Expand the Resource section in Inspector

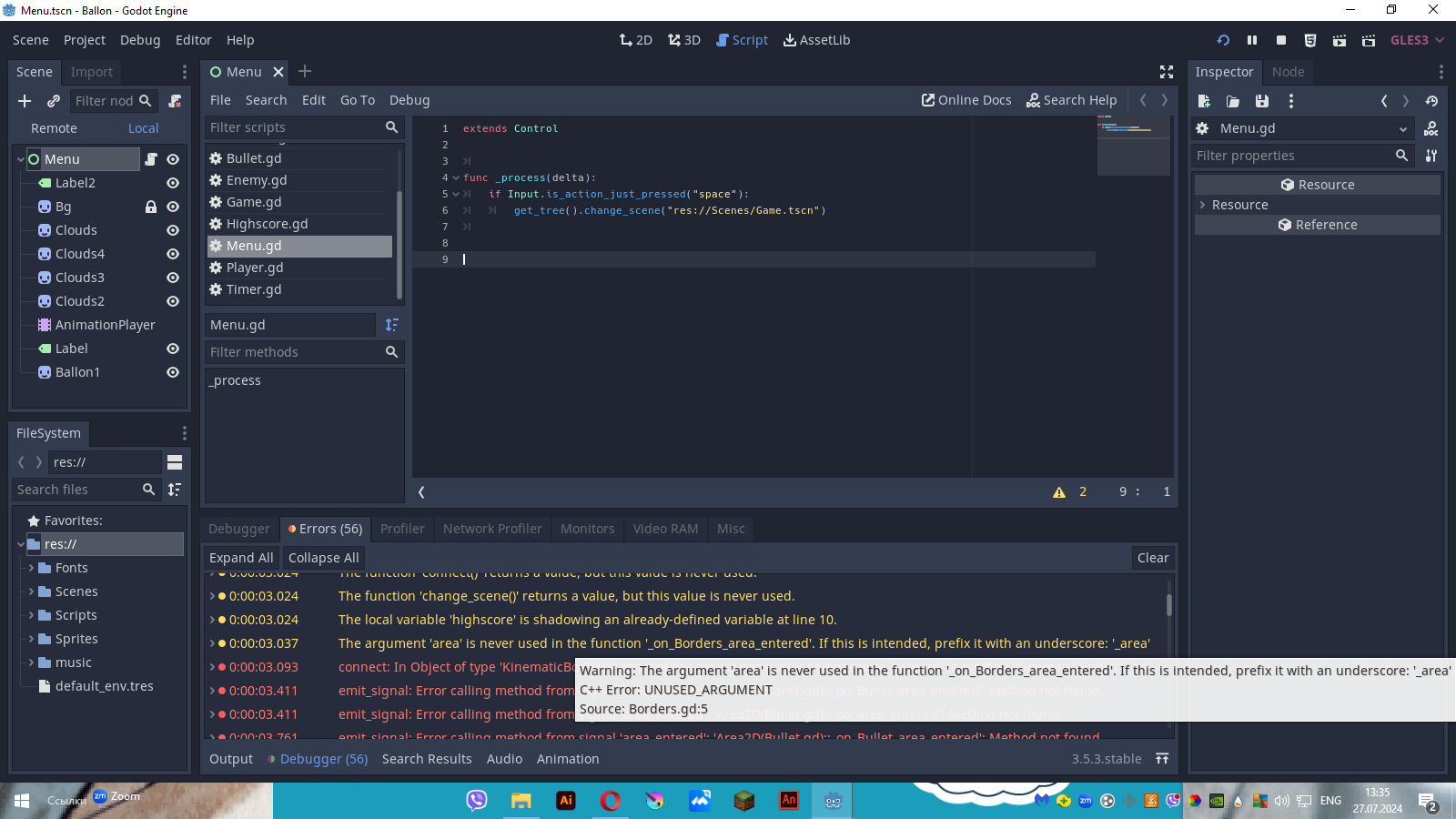tap(1203, 205)
